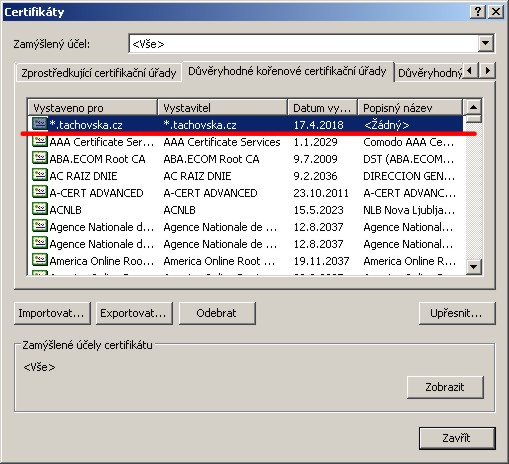Click date 23.10.2011 cell
Image resolution: width=509 pixels, height=464 pixels.
tap(321, 193)
